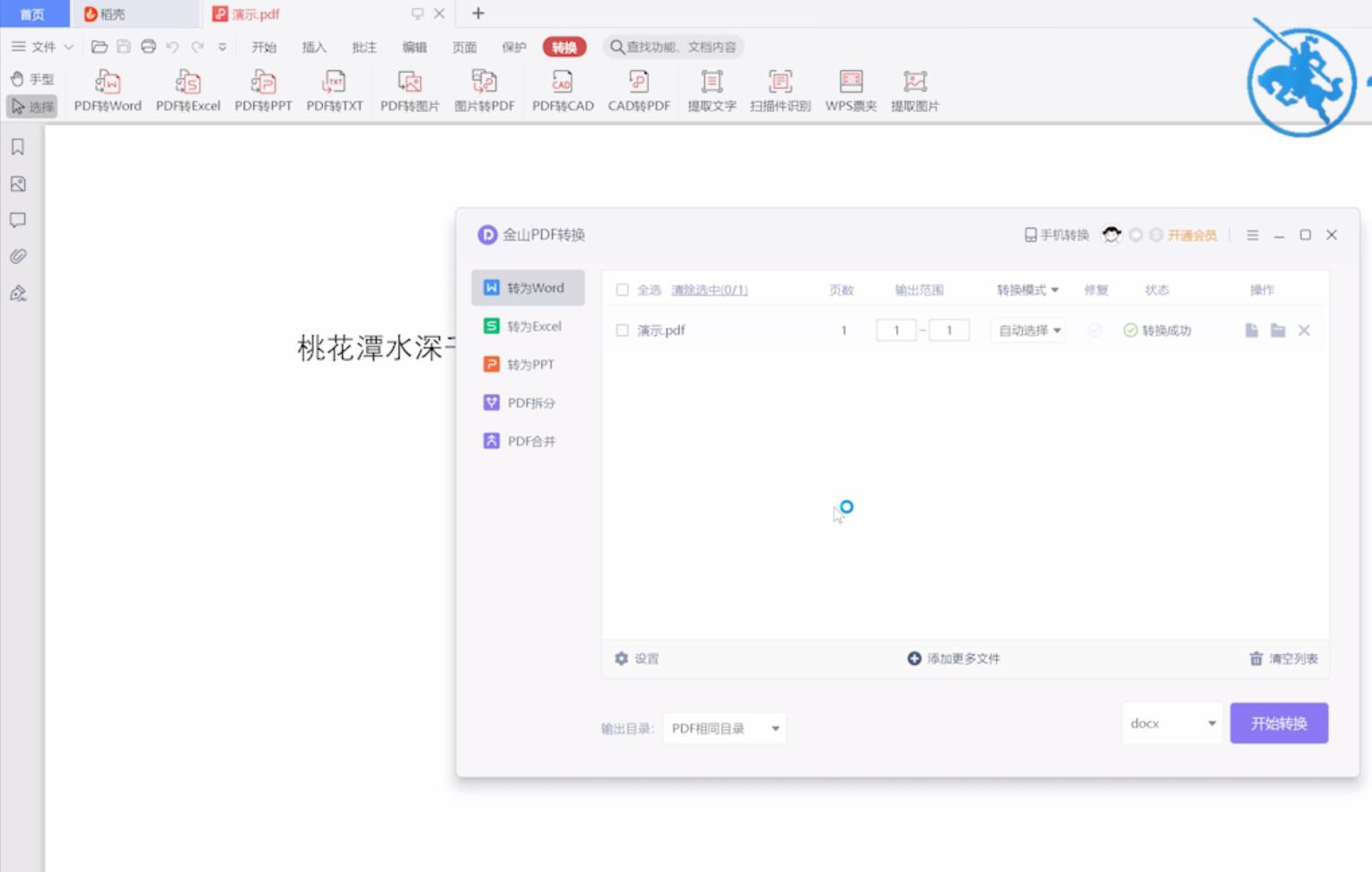Open the comments sidebar panel

(18, 220)
